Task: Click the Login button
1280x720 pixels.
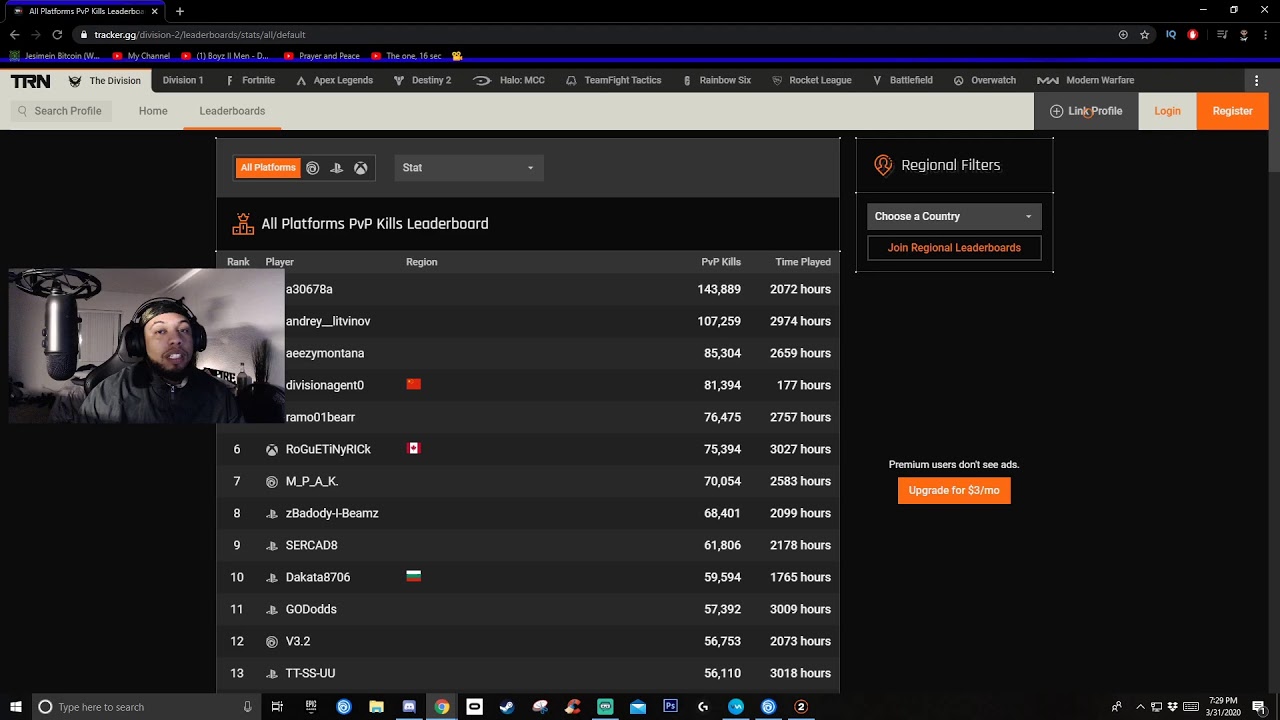Action: click(1167, 111)
